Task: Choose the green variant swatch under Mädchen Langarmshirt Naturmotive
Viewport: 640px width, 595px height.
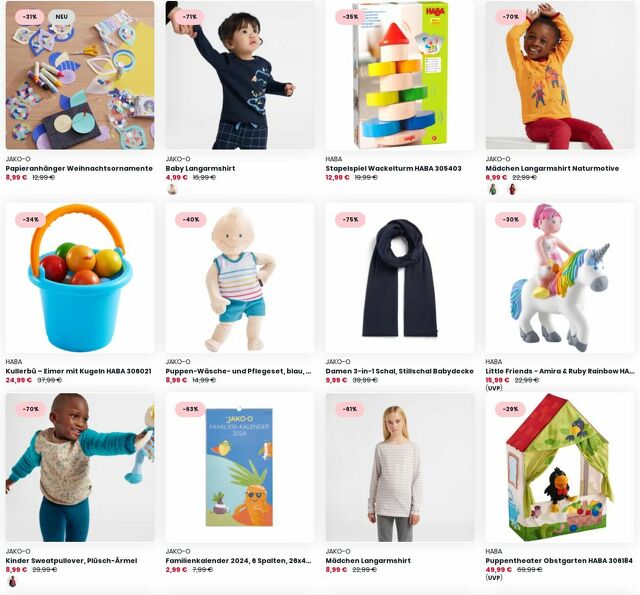Action: point(493,189)
